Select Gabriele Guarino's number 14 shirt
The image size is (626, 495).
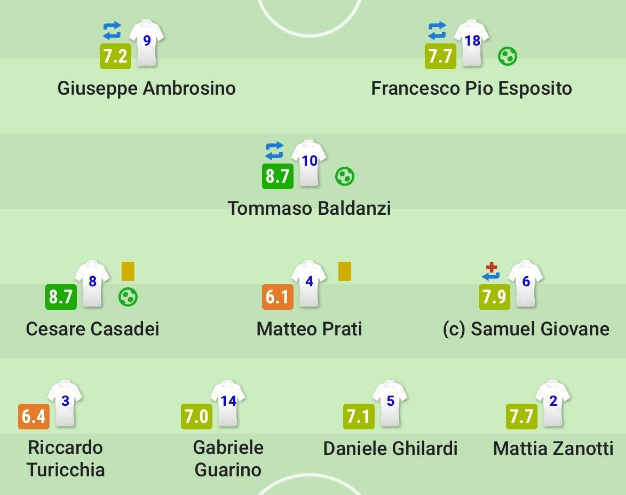[228, 403]
